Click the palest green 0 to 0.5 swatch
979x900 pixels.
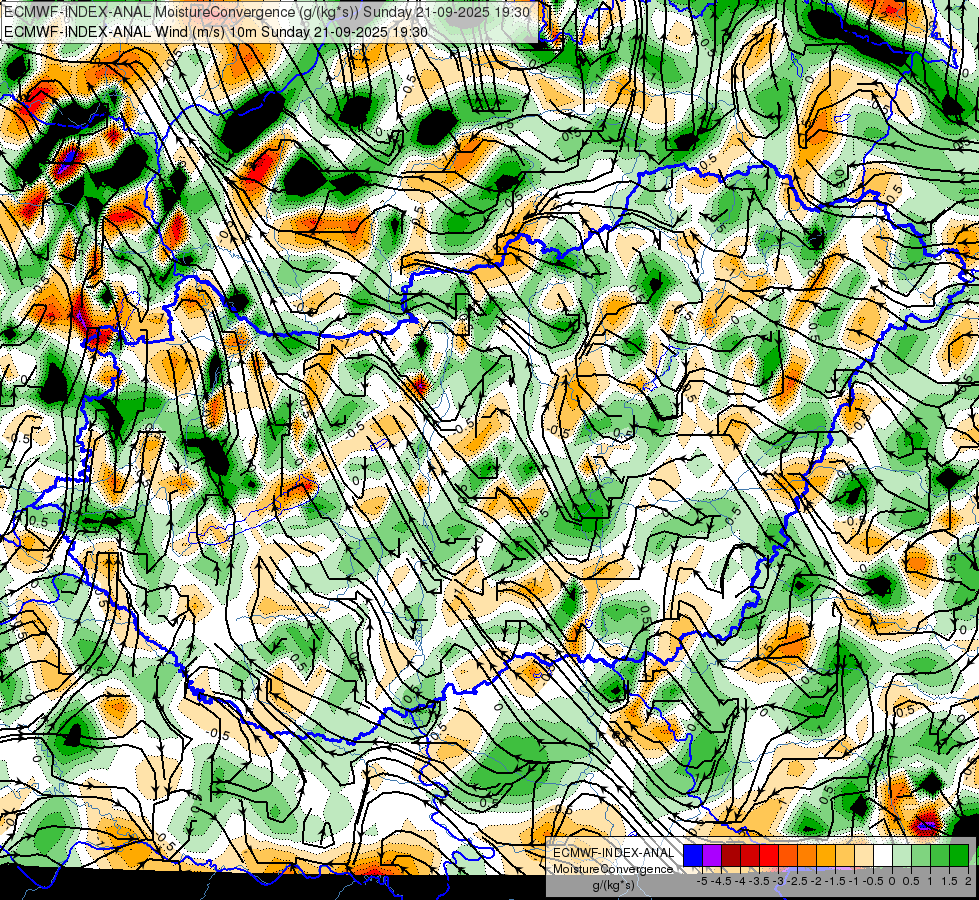[x=902, y=856]
